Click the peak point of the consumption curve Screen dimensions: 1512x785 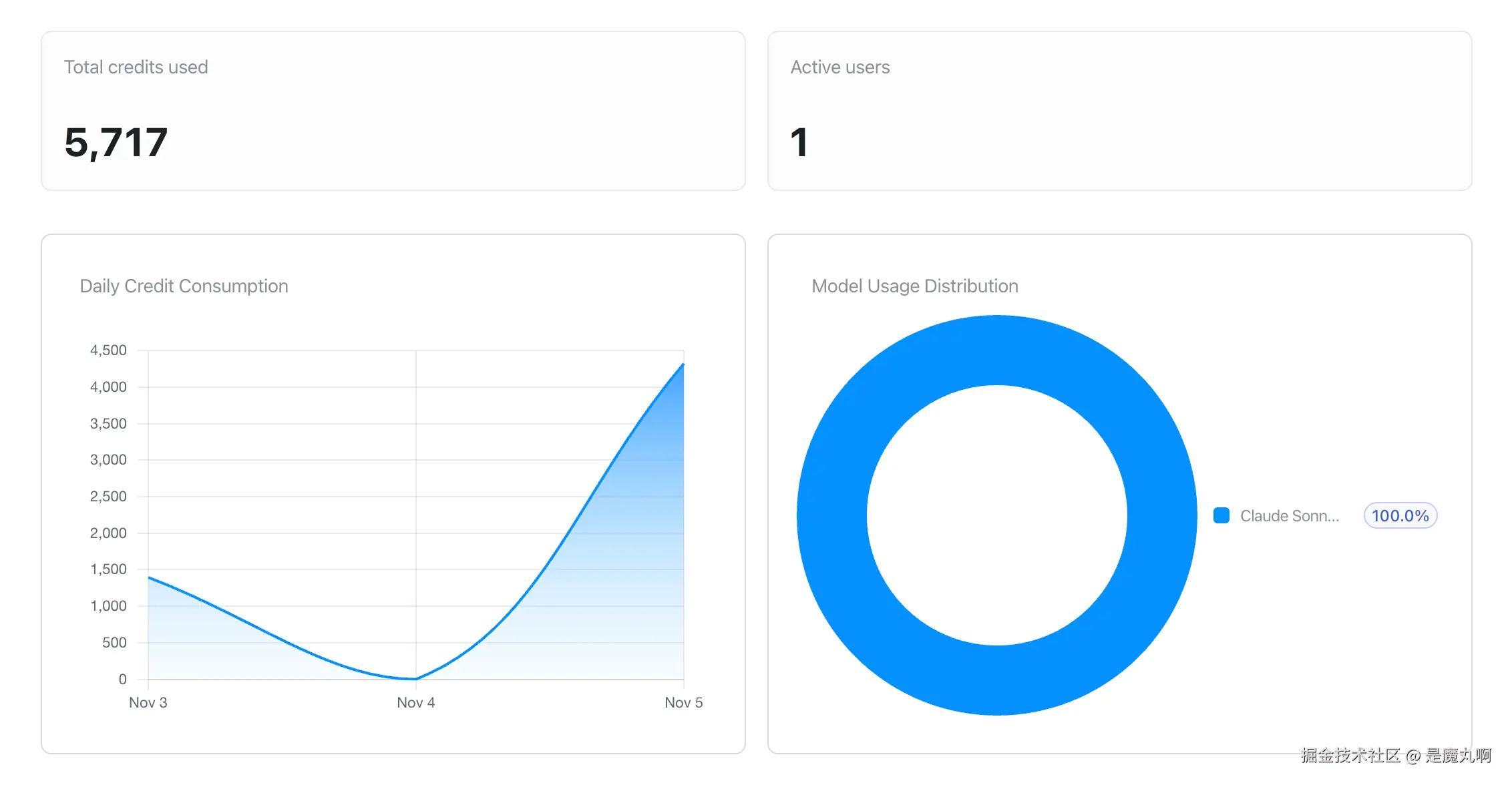(683, 364)
